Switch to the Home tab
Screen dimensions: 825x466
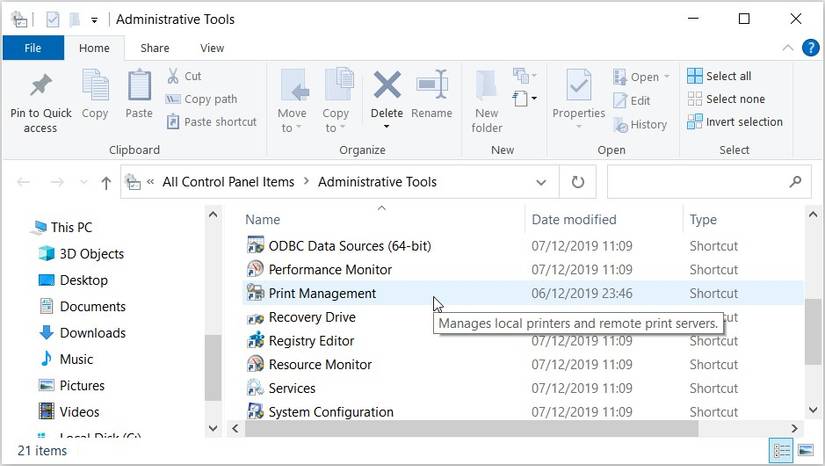95,48
